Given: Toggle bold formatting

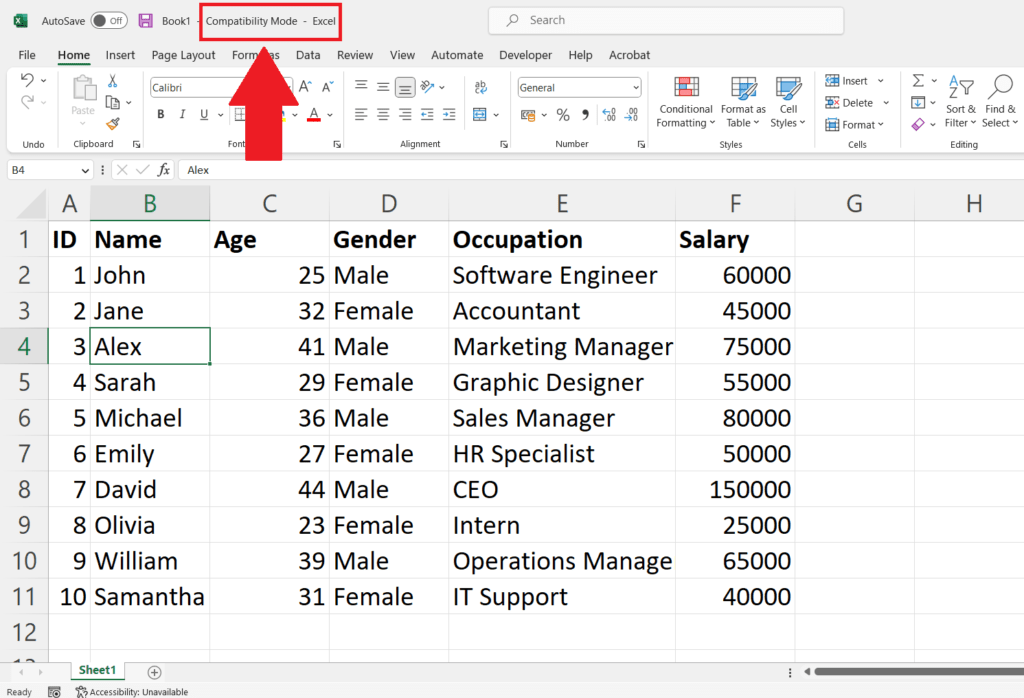Looking at the screenshot, I should (160, 114).
